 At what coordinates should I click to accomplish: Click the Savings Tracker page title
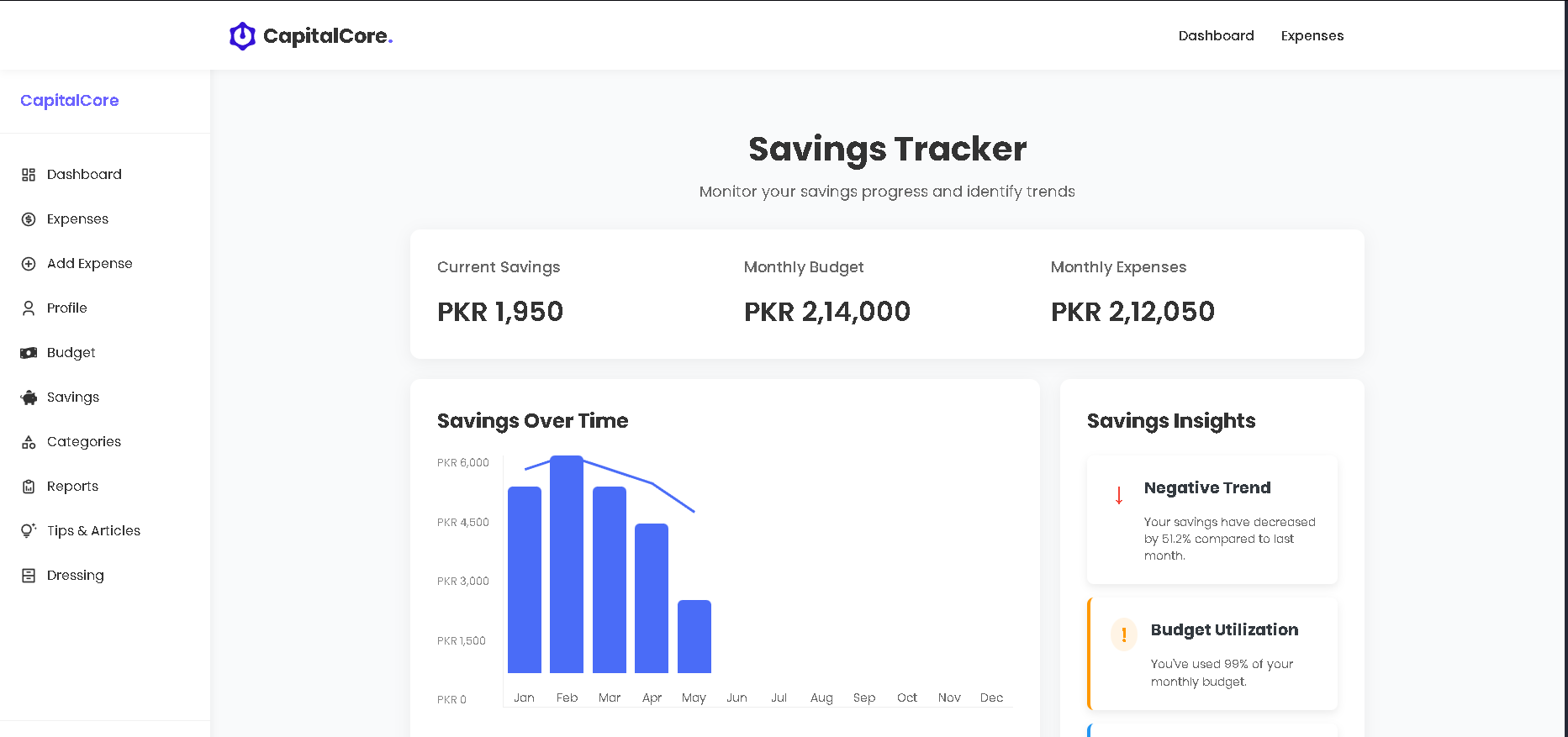click(x=887, y=150)
